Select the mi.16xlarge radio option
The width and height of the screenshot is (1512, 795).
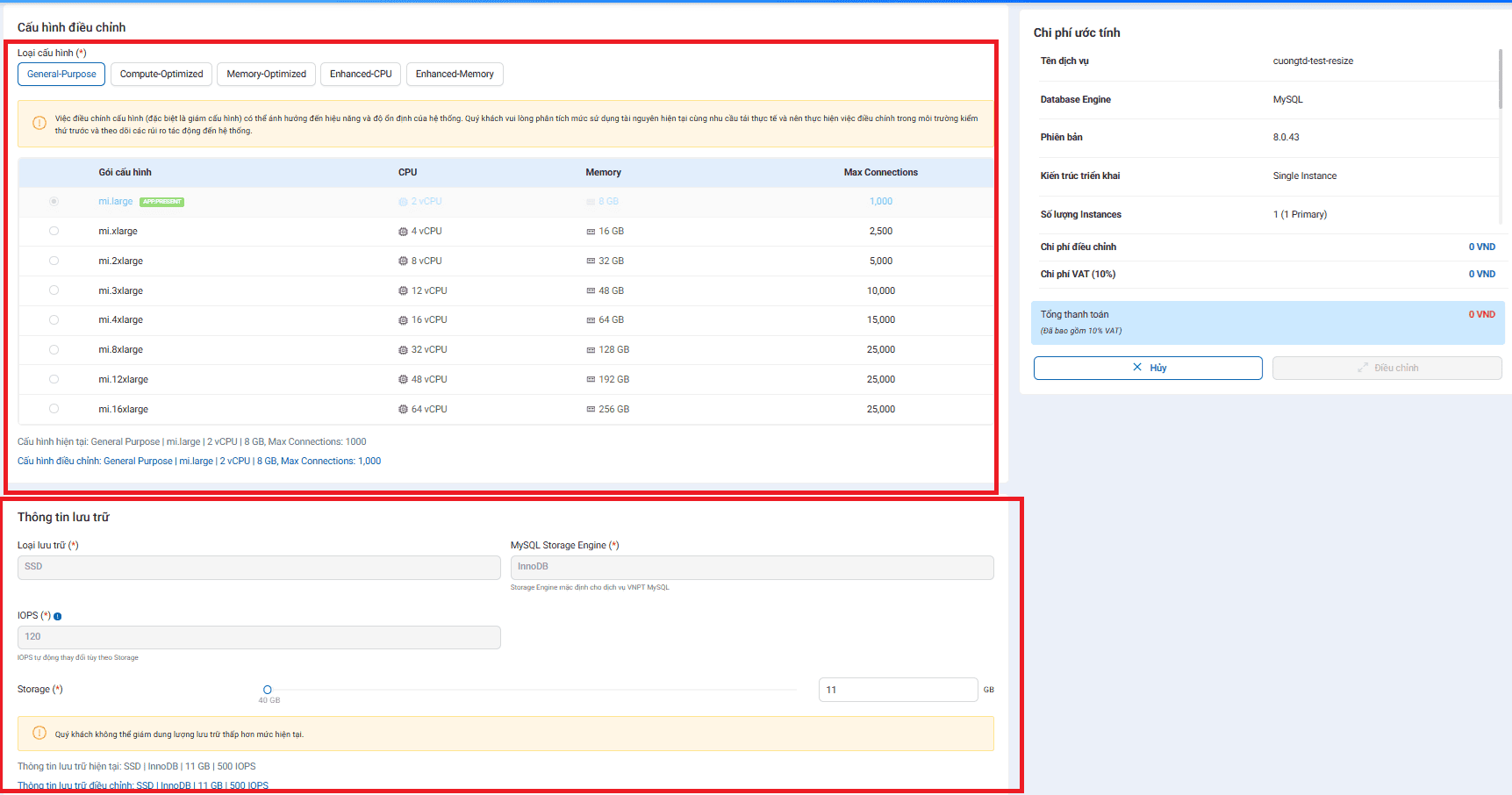click(x=54, y=409)
